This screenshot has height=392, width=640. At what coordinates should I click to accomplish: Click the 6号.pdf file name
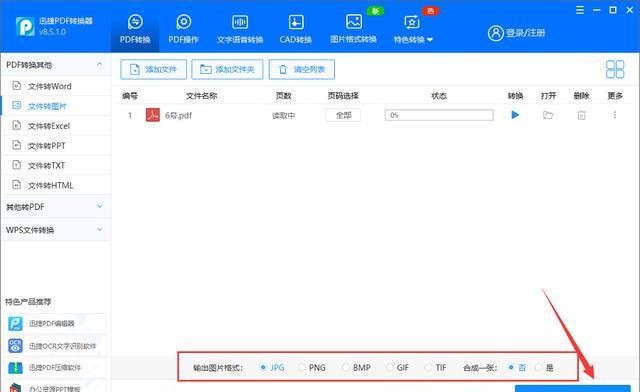[x=178, y=116]
